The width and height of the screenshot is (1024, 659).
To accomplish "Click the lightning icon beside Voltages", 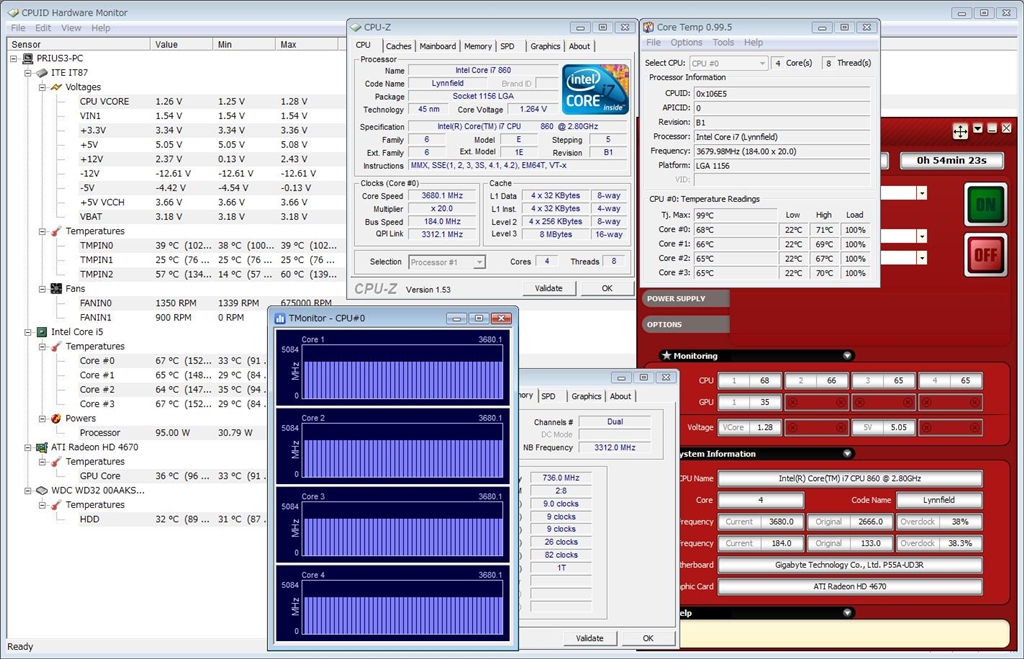I will [x=56, y=87].
